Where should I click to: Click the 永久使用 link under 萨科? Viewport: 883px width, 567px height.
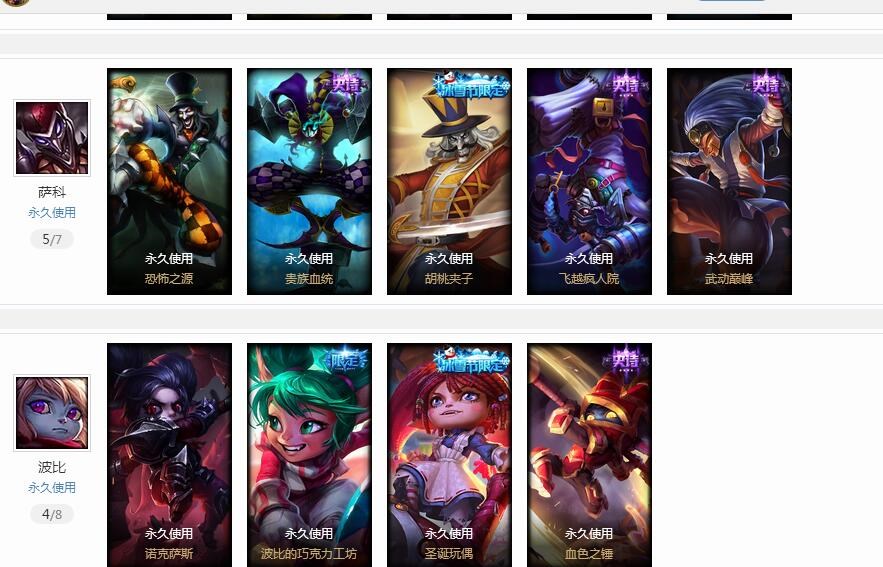click(x=52, y=212)
